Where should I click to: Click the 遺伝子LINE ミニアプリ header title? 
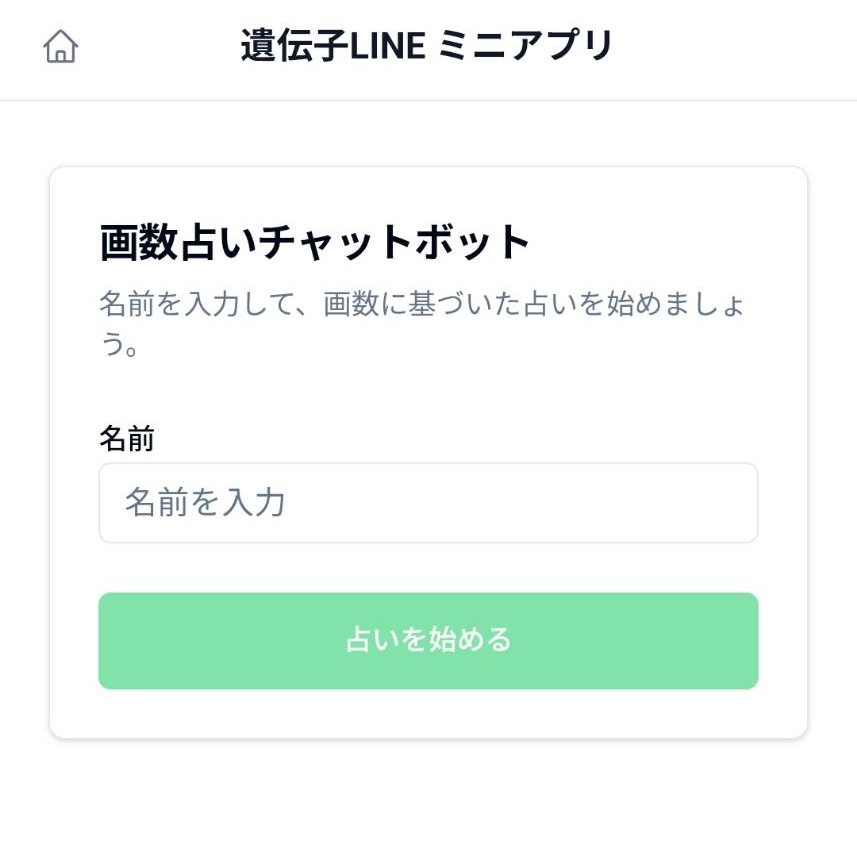coord(427,46)
